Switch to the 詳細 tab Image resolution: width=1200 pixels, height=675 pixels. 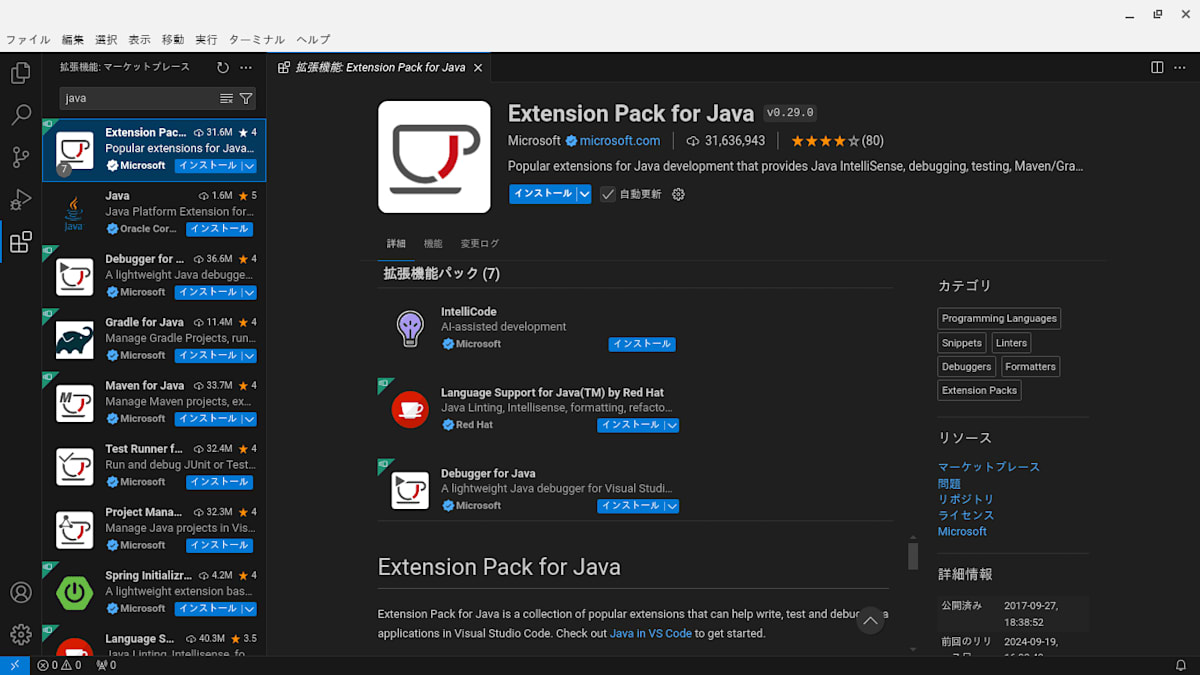coord(396,244)
